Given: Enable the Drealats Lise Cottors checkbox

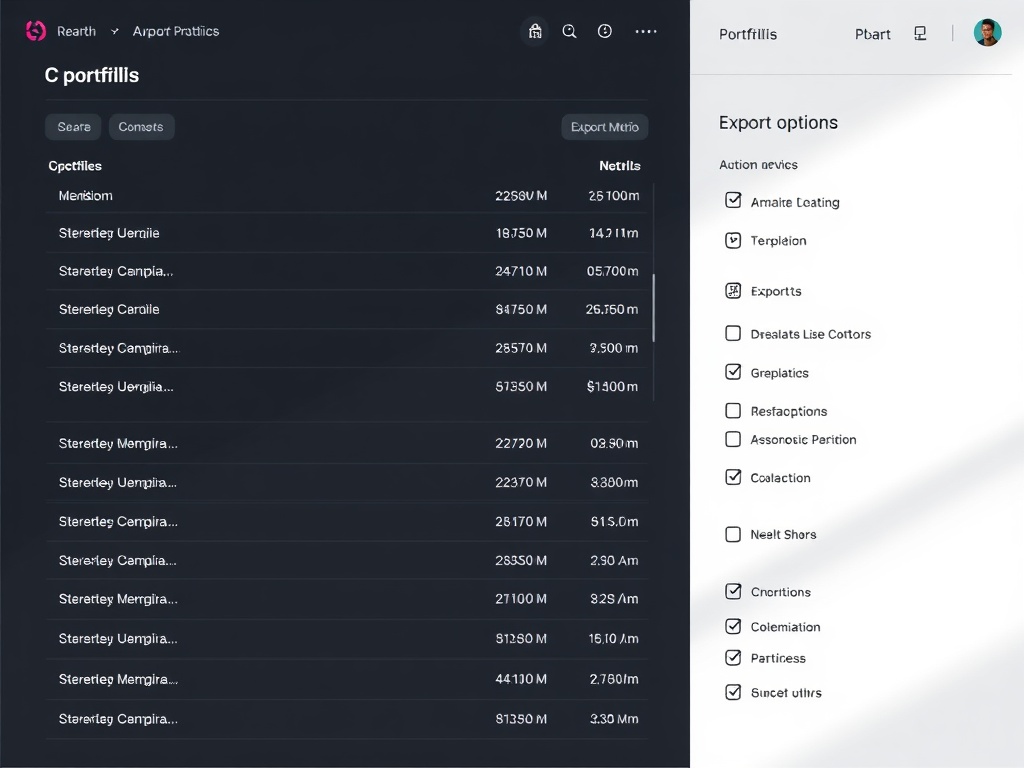Looking at the screenshot, I should click(733, 334).
